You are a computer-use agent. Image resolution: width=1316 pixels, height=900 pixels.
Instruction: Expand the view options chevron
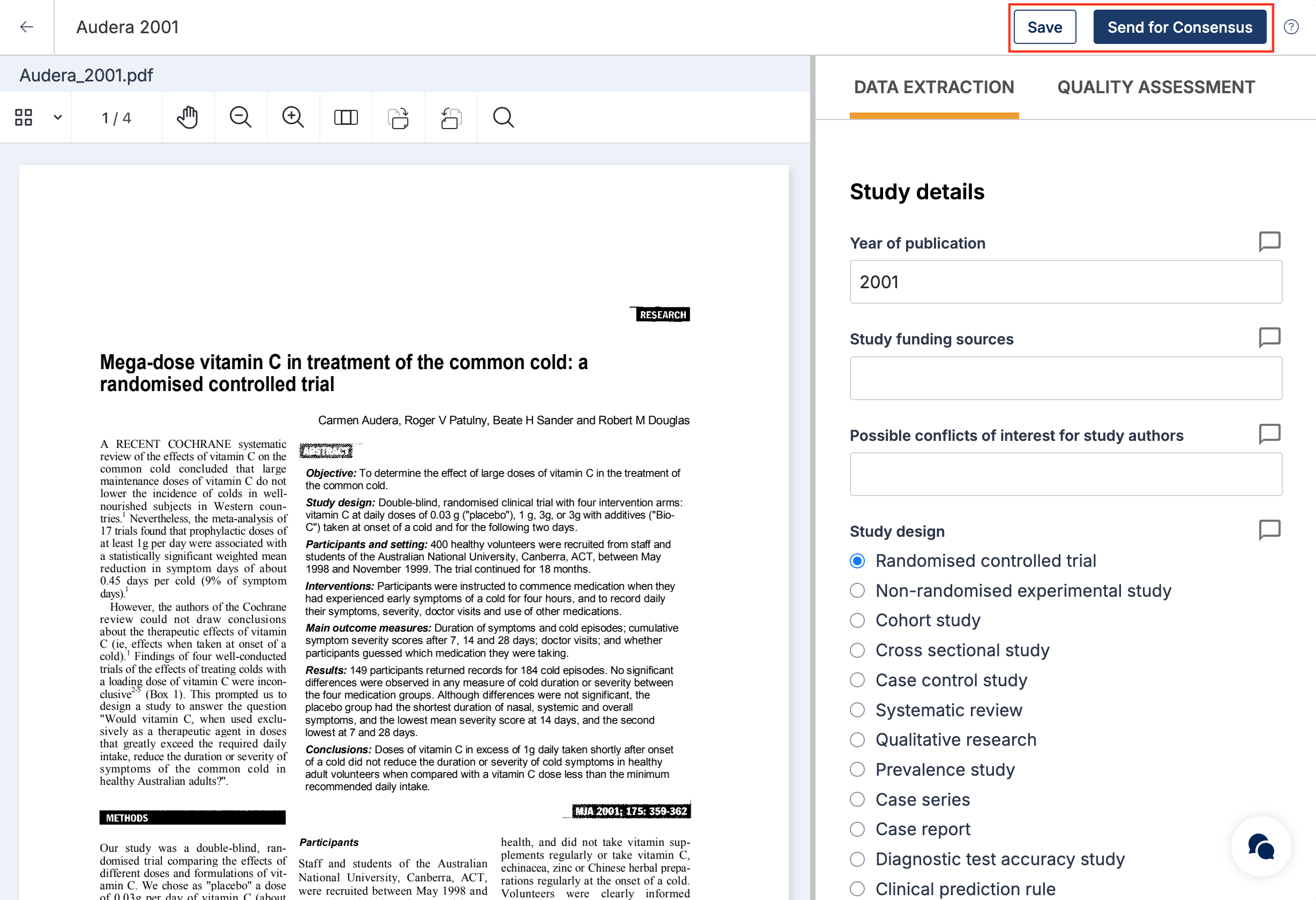[58, 117]
